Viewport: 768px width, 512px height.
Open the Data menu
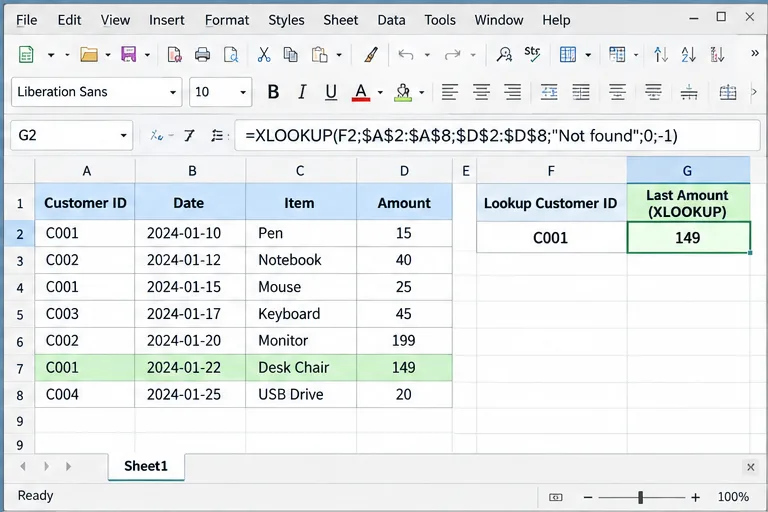(391, 20)
